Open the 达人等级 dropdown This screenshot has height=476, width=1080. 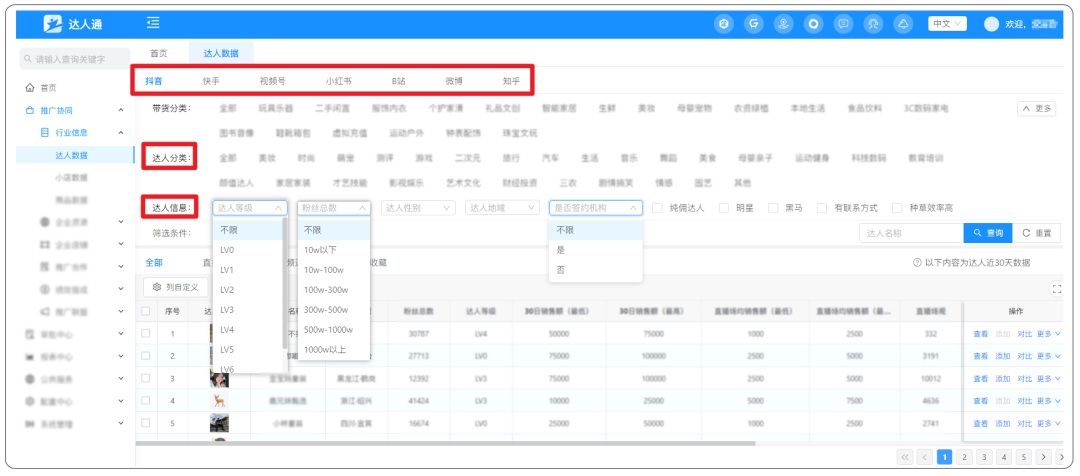[249, 207]
